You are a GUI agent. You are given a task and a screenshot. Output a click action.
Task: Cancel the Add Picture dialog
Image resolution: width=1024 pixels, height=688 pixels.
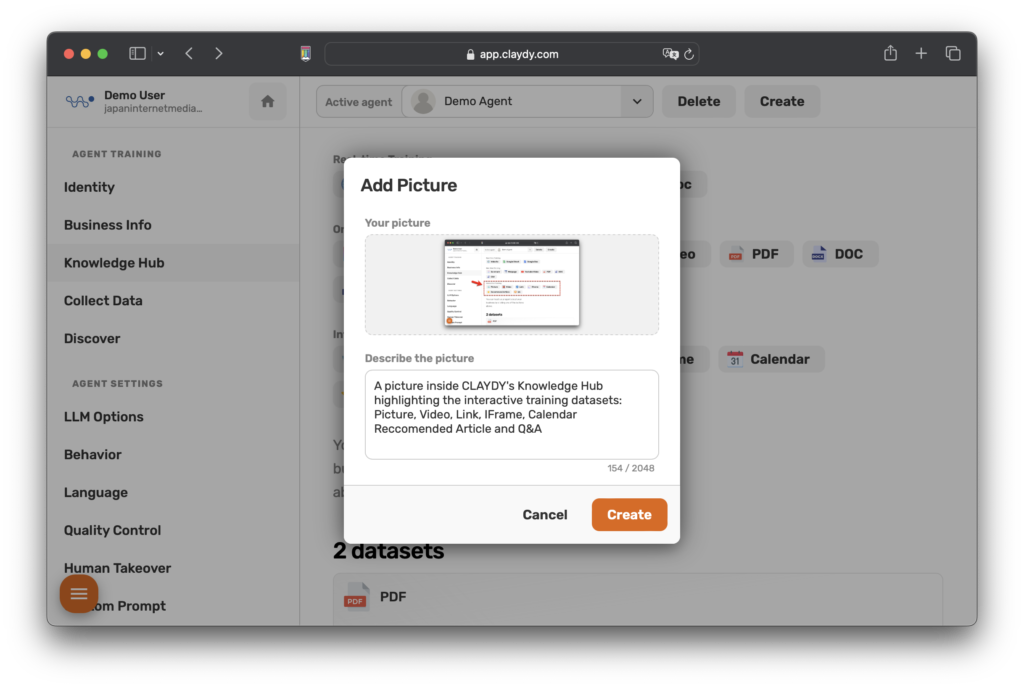[x=544, y=515]
